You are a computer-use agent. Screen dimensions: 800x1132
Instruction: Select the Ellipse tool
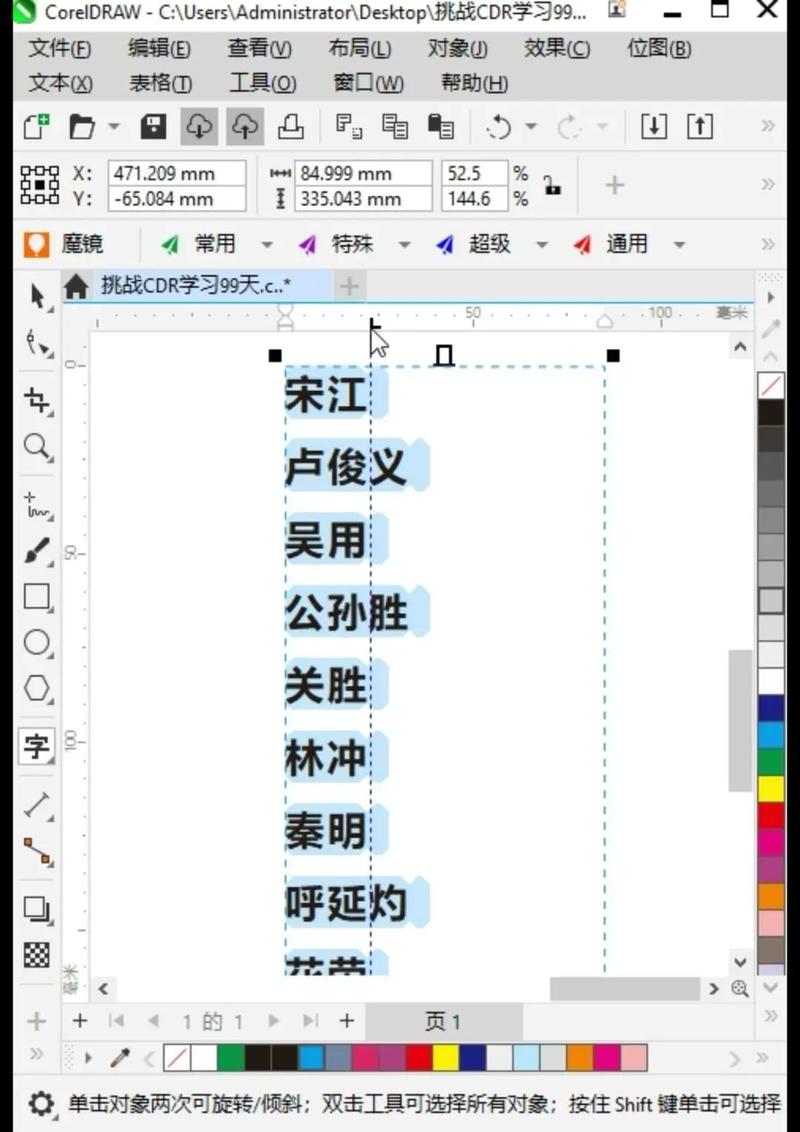pyautogui.click(x=36, y=644)
